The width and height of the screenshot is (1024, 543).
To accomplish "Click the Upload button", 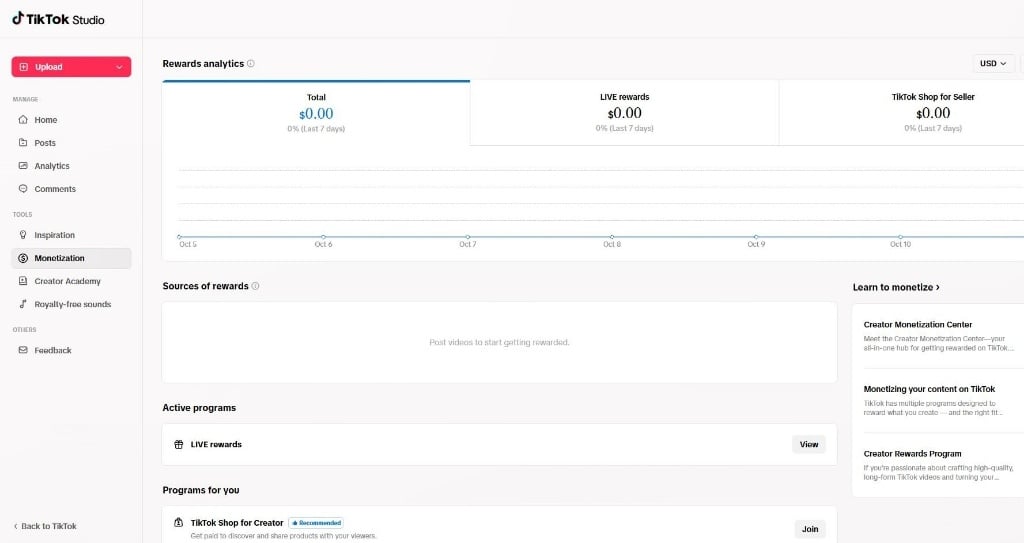I will (x=71, y=67).
